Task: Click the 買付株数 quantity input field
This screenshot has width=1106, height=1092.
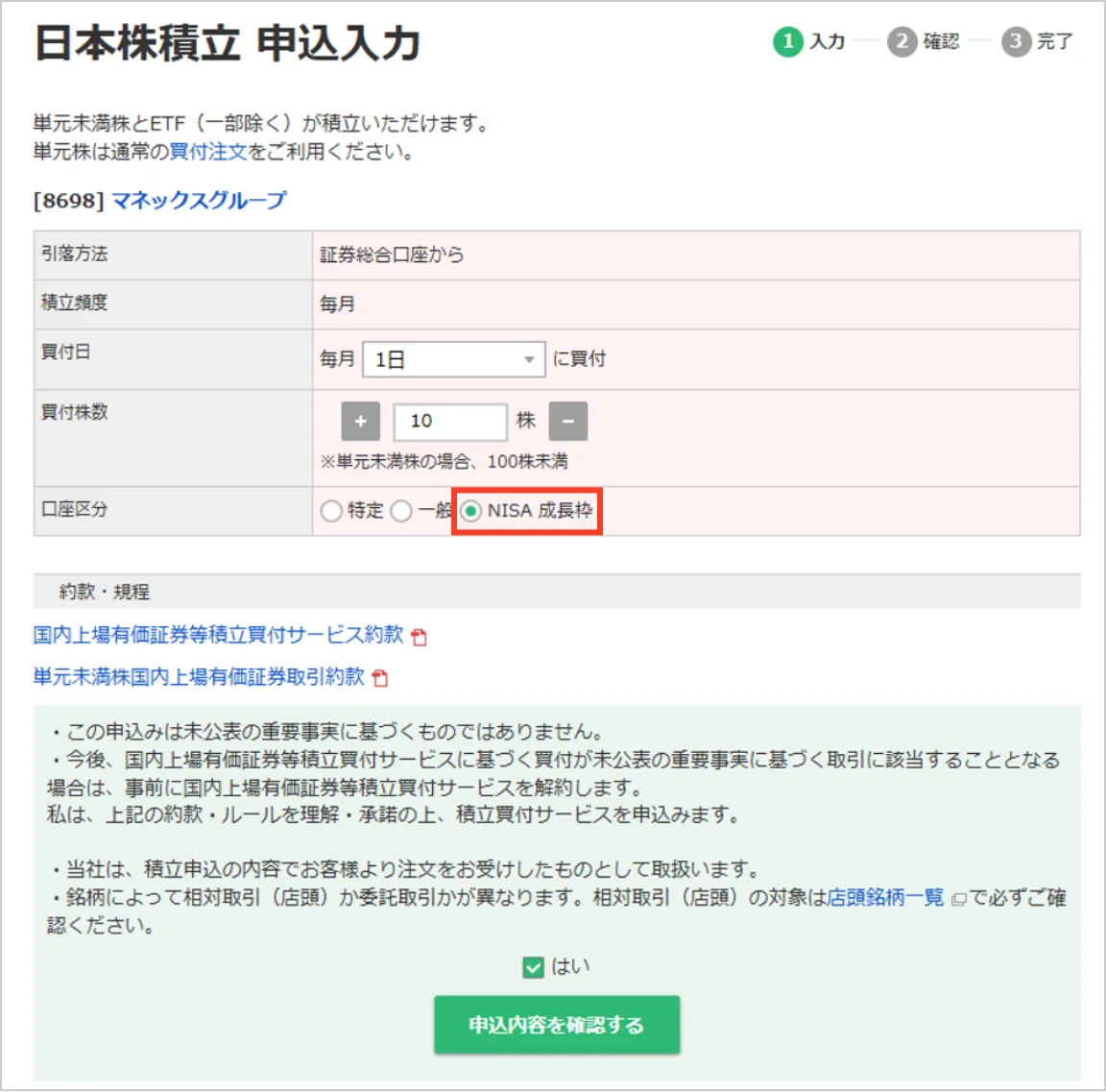Action: [x=449, y=422]
